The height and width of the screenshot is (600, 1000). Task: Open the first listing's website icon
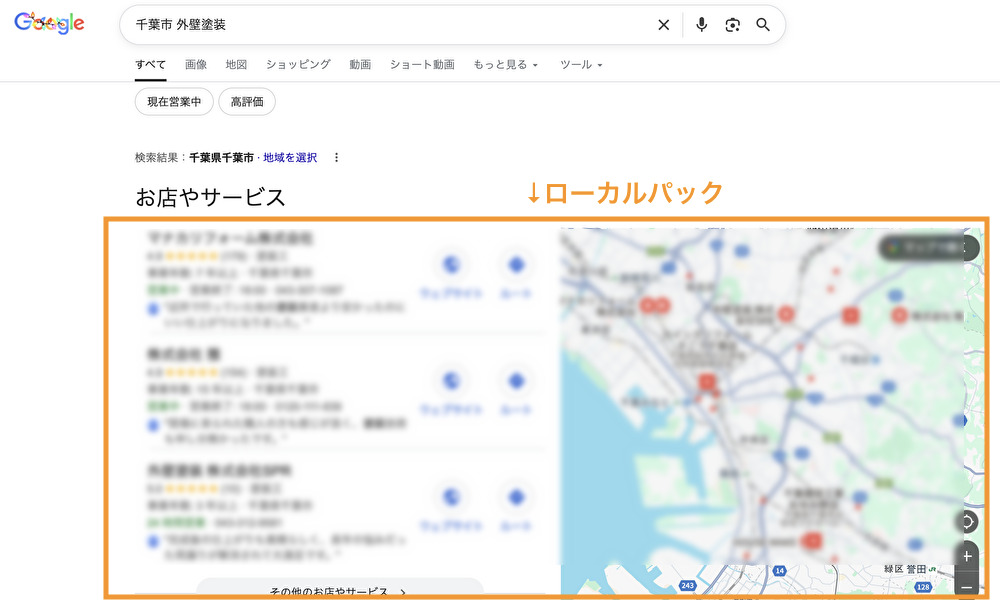tap(451, 266)
